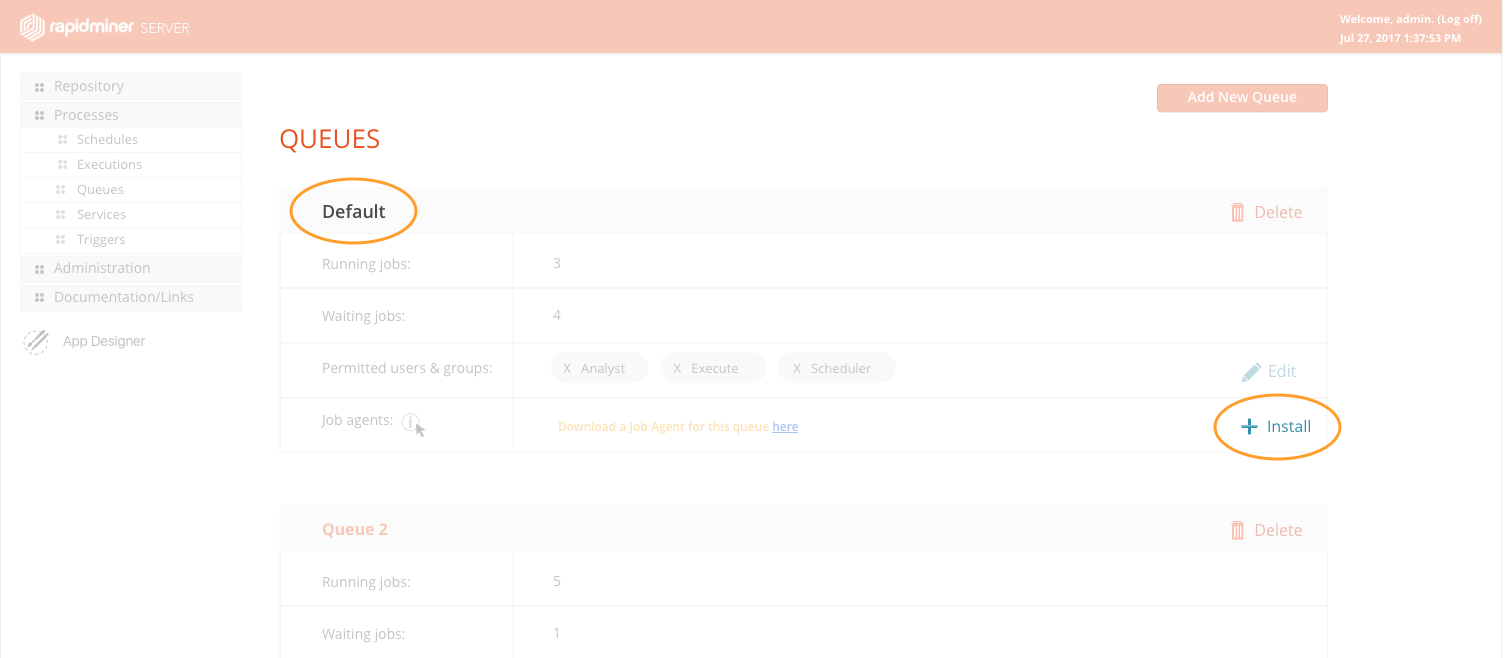Click the info icon beside Job agents

coord(410,422)
